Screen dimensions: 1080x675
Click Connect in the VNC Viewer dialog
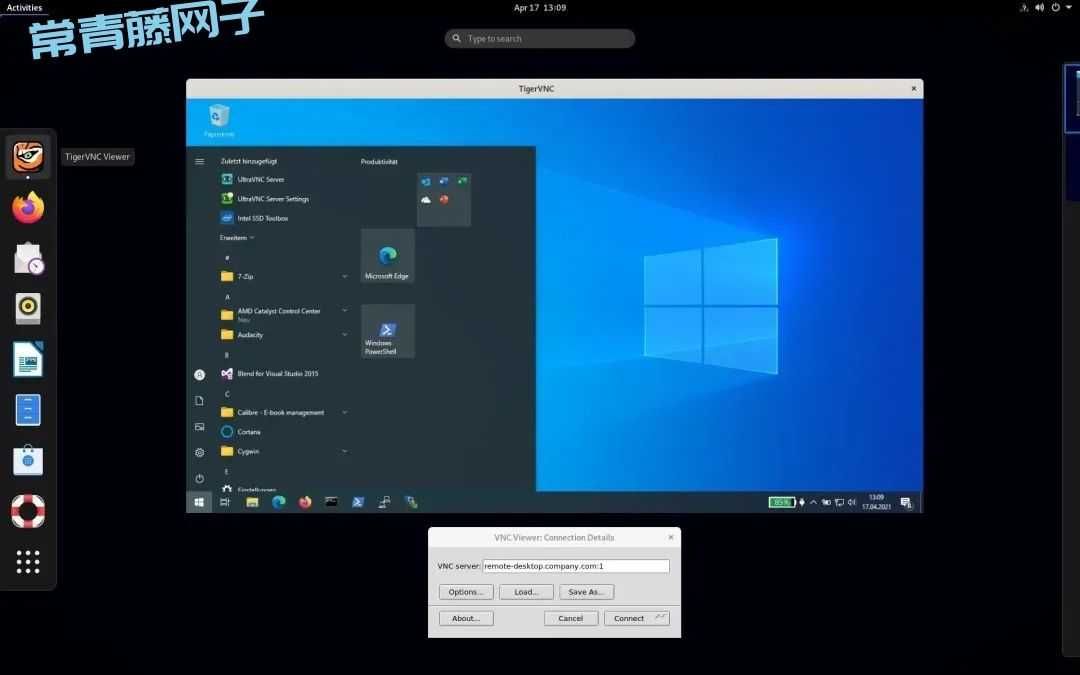pos(636,619)
